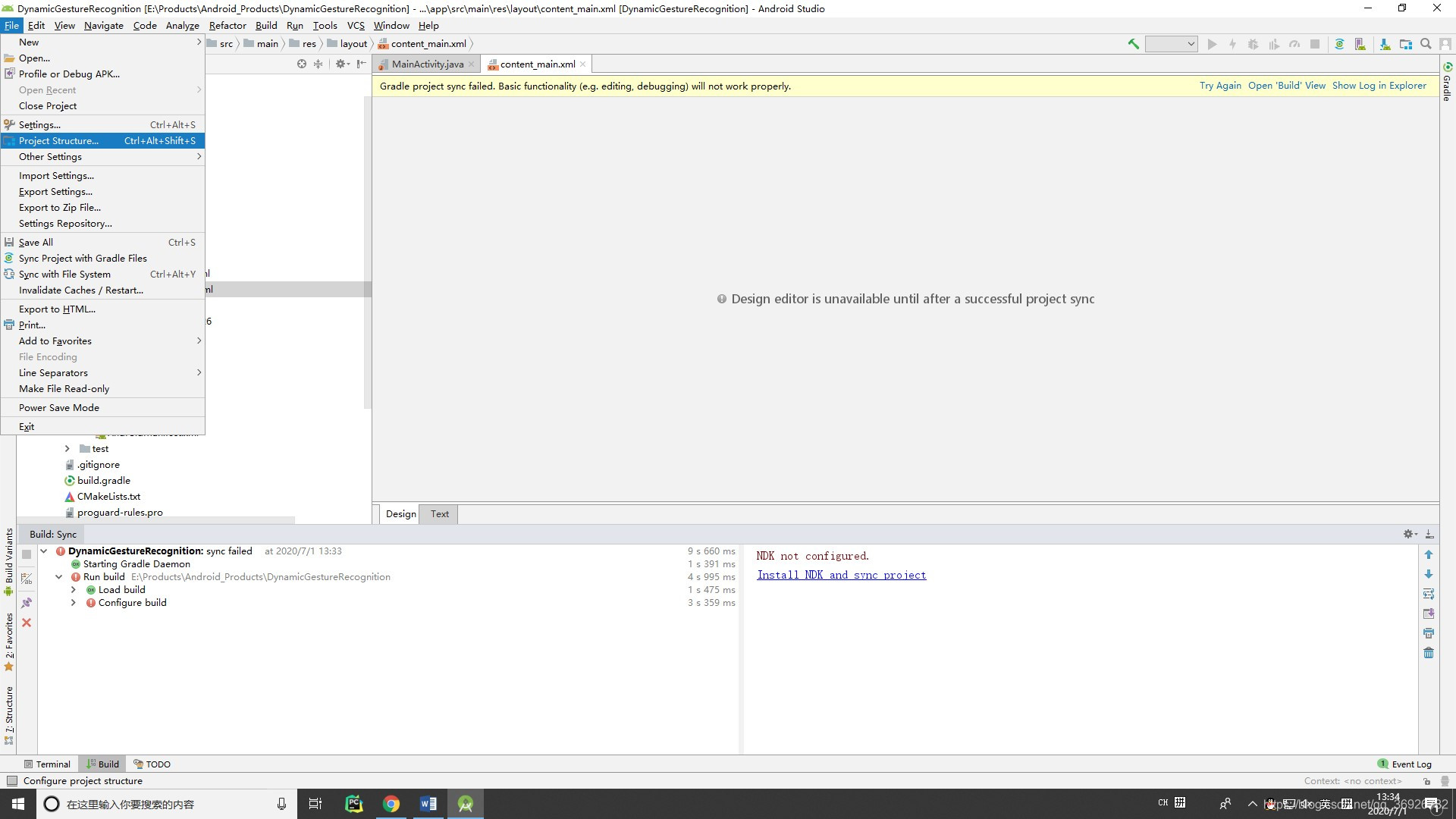Screen dimensions: 1456x819
Task: Open the TODO tool window tab
Action: point(152,764)
